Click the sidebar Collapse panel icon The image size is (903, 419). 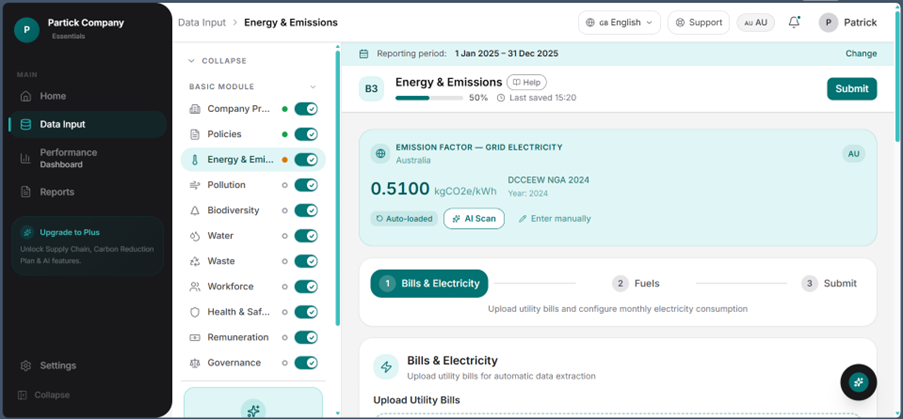point(22,395)
